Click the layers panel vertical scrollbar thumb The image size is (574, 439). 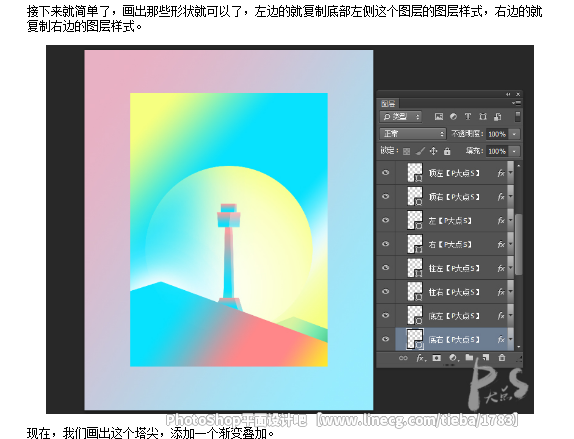(518, 244)
